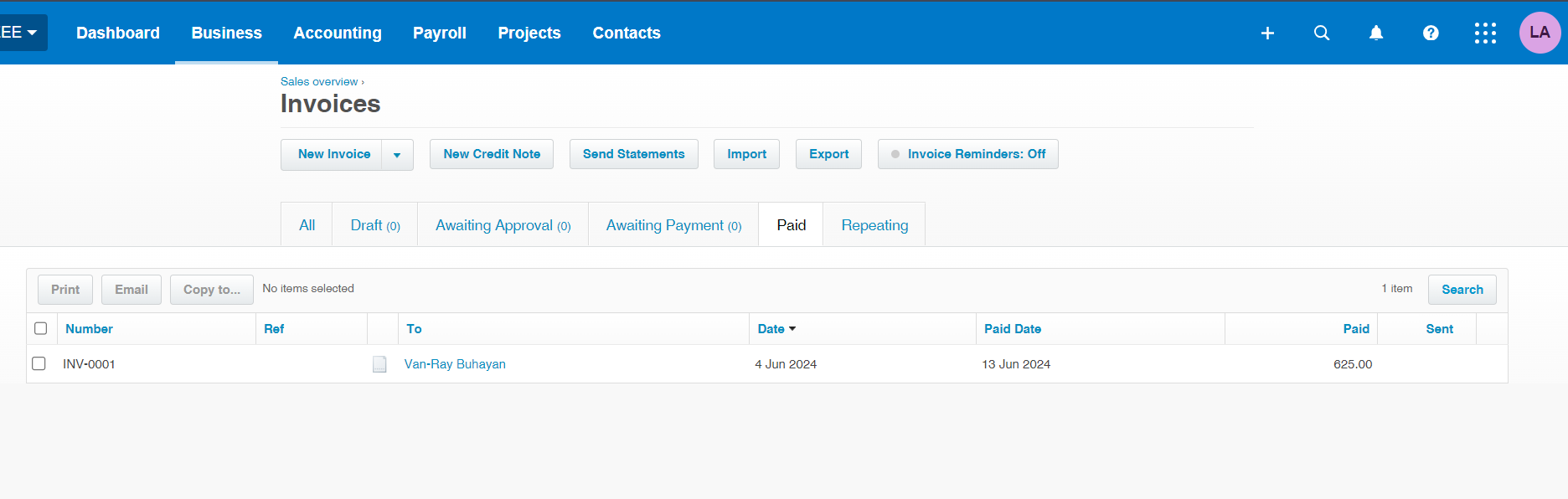Open the app launcher grid icon

tap(1485, 33)
